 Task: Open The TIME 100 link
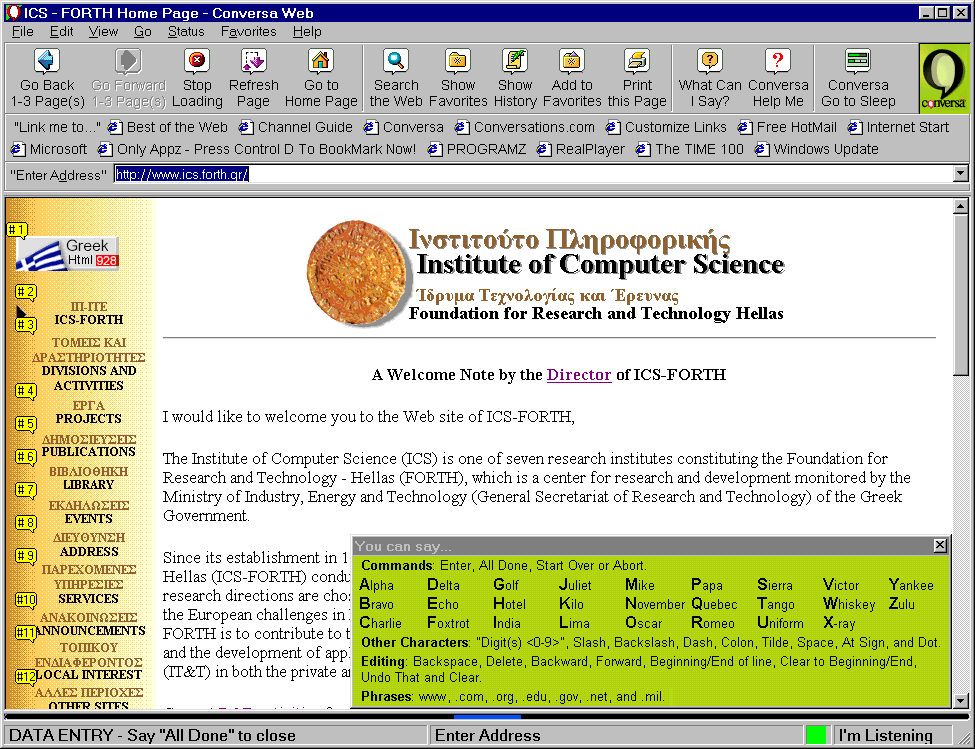(690, 149)
